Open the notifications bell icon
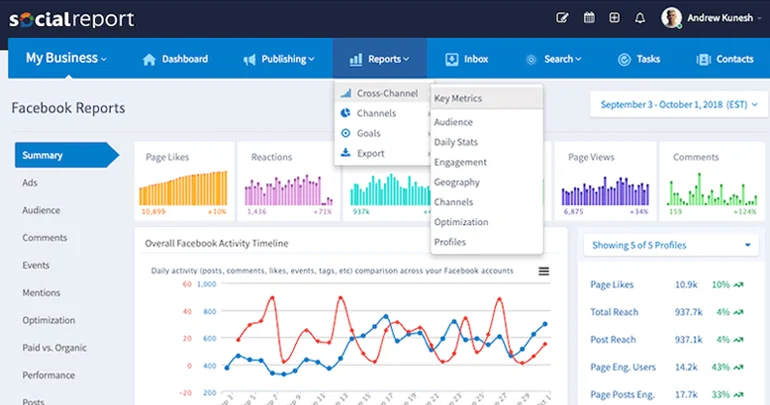770x405 pixels. [640, 18]
